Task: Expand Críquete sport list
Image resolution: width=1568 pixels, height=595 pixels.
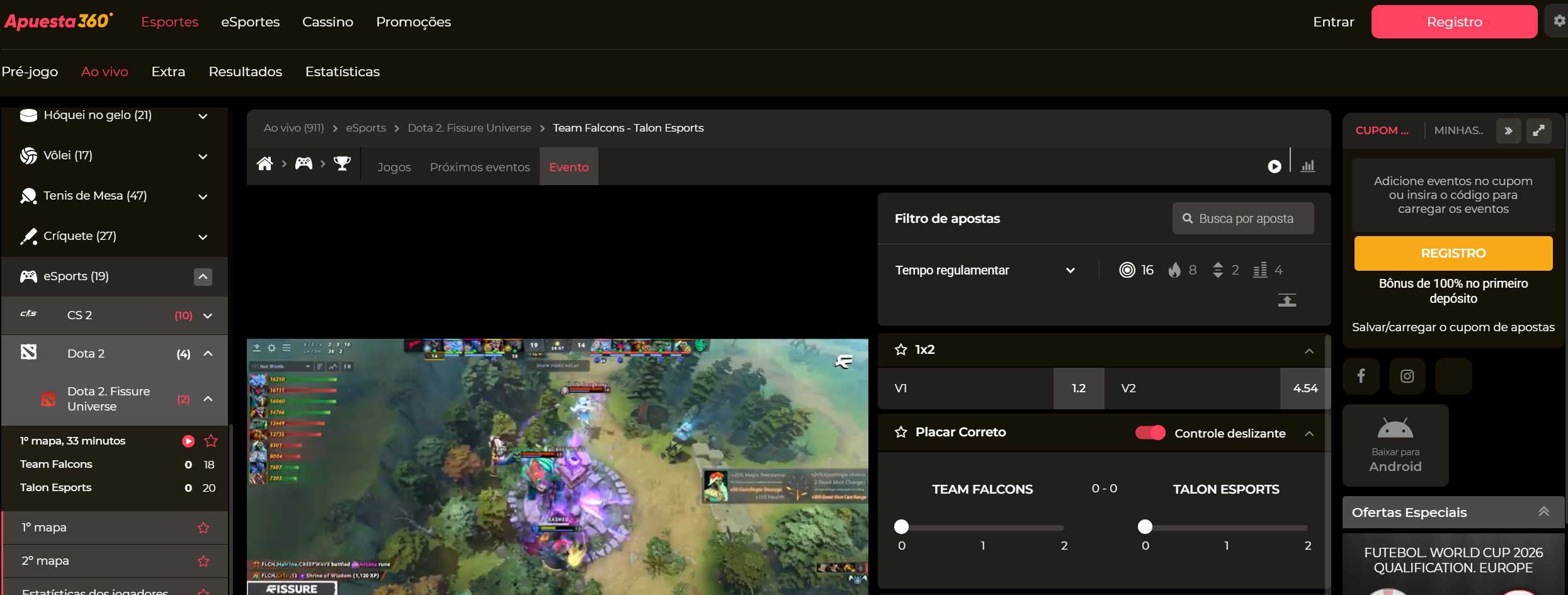Action: pos(203,237)
